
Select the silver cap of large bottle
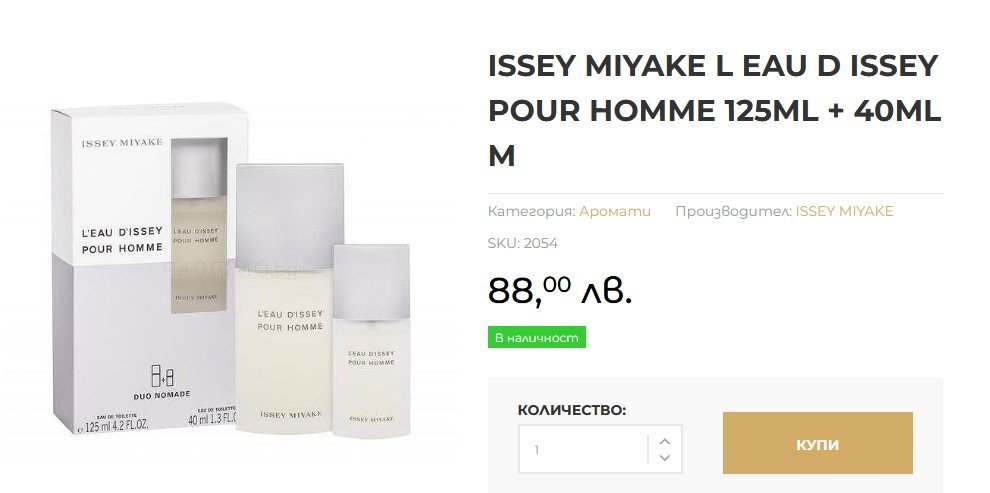click(290, 214)
